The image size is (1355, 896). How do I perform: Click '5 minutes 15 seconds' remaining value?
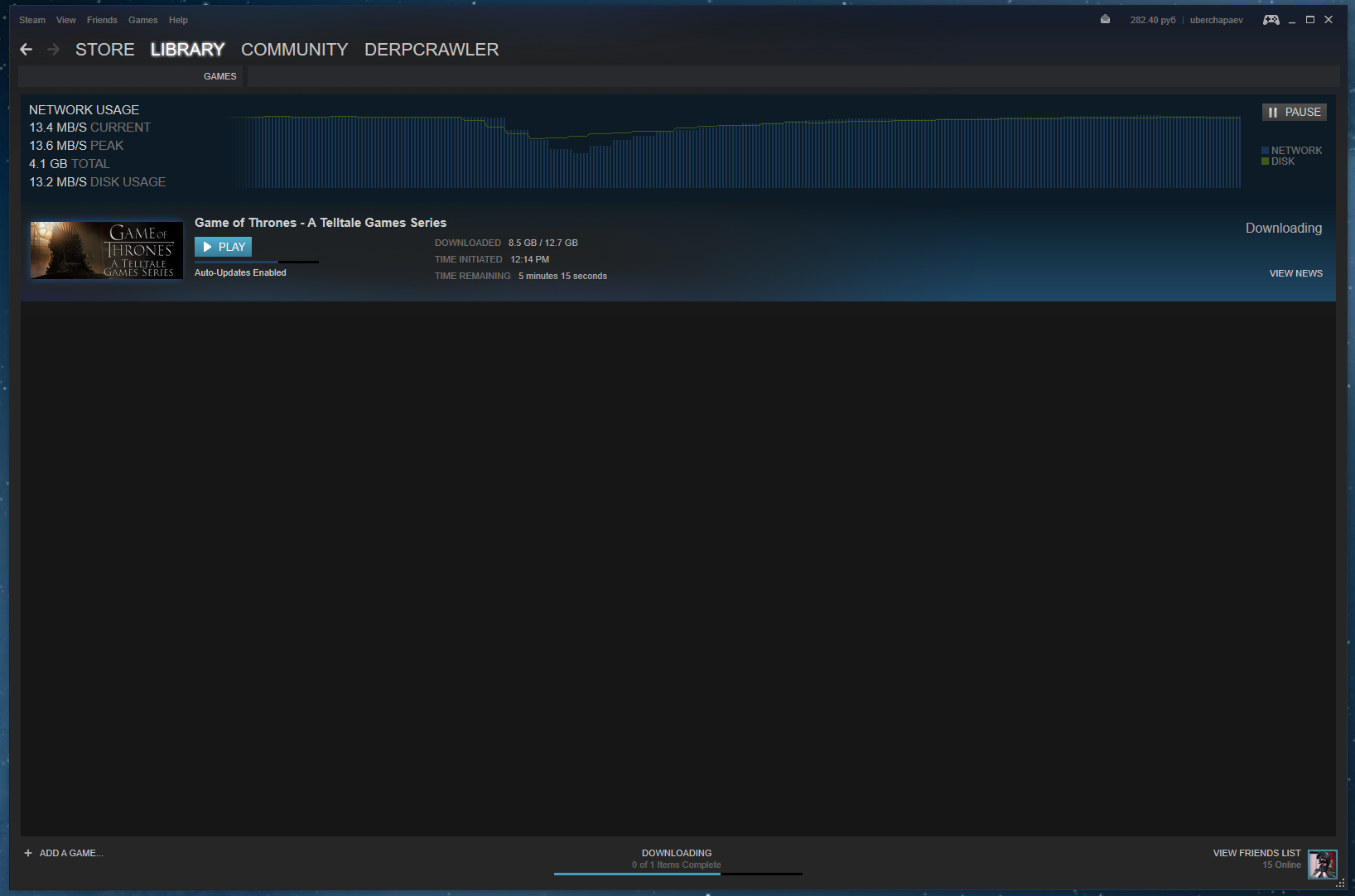click(x=563, y=276)
